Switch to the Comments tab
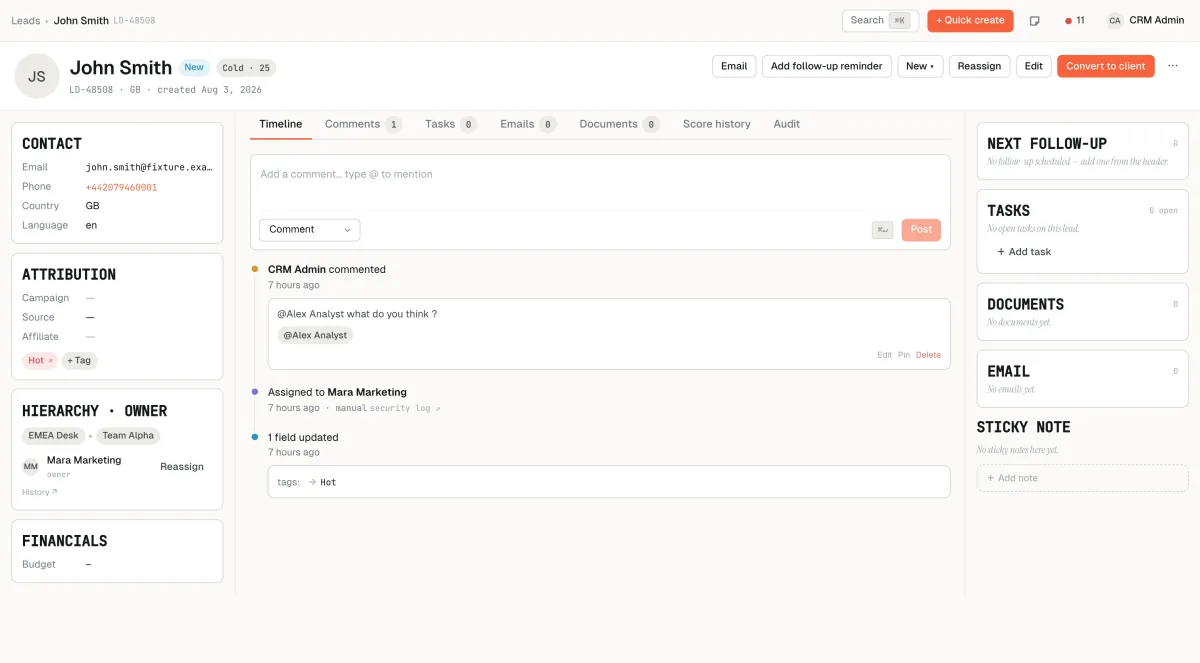Viewport: 1200px width, 663px height. [363, 124]
